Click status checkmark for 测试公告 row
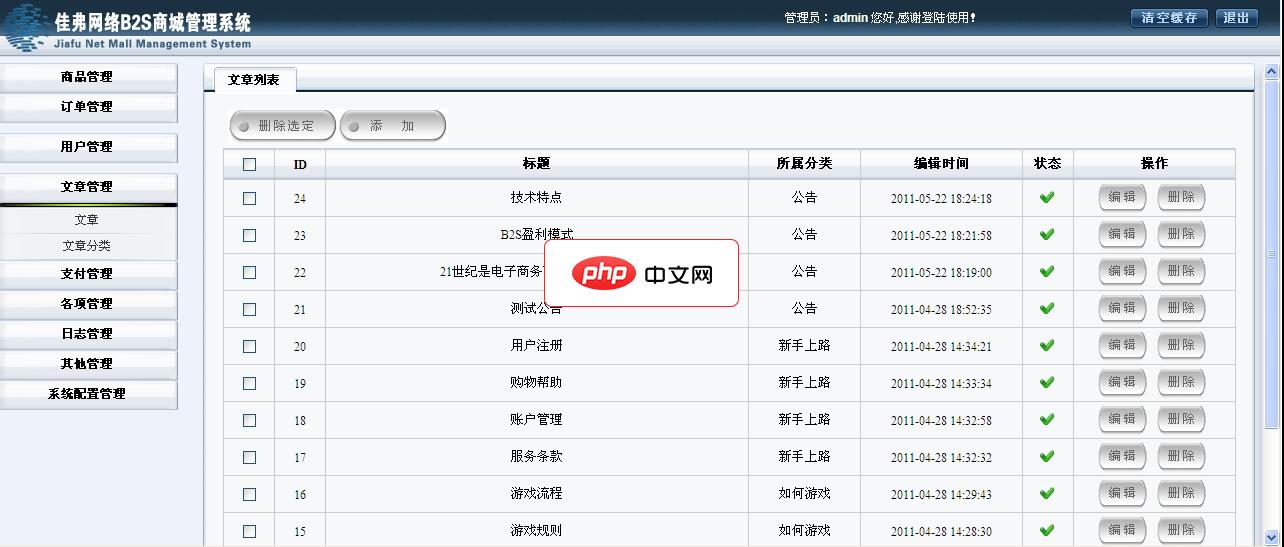The image size is (1284, 547). (1047, 308)
